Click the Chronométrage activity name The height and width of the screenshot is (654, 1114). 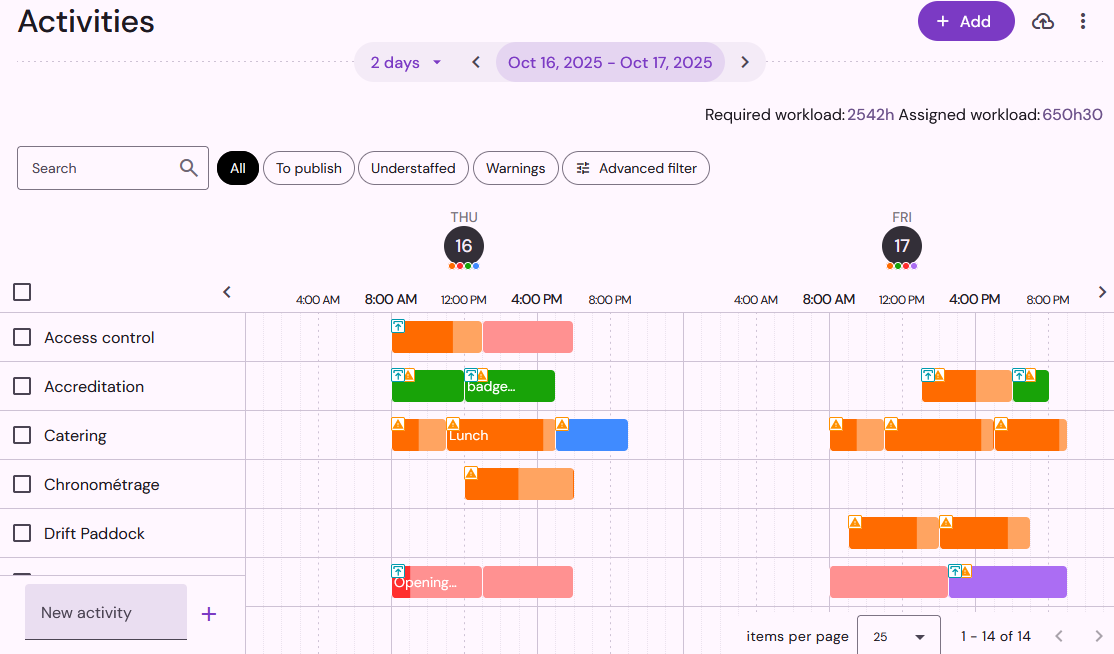point(102,484)
